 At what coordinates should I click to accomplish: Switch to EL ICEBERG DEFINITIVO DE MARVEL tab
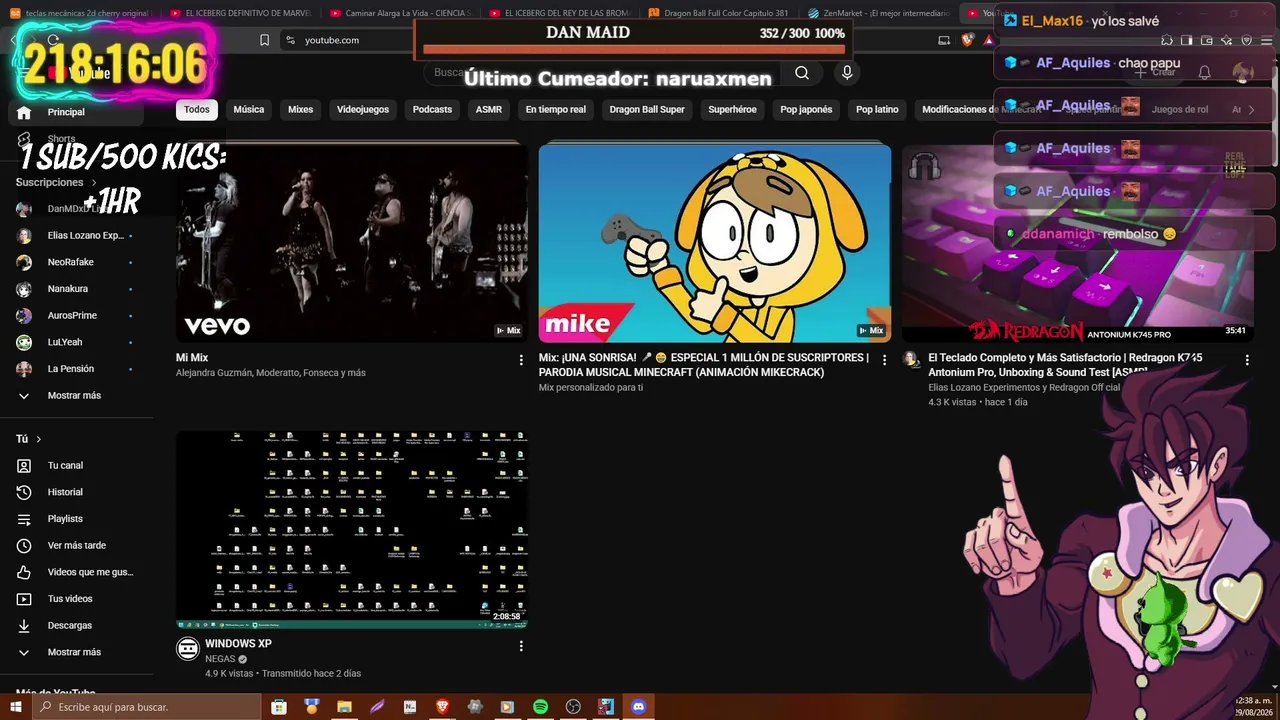click(240, 13)
